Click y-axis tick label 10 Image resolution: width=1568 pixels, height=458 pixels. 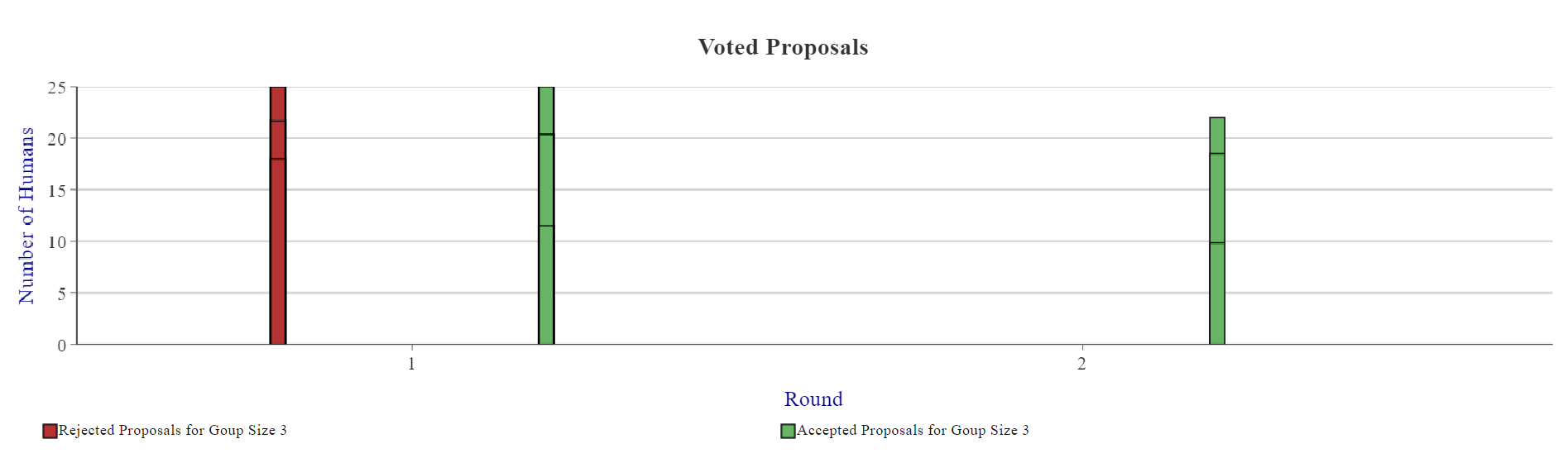(x=56, y=242)
